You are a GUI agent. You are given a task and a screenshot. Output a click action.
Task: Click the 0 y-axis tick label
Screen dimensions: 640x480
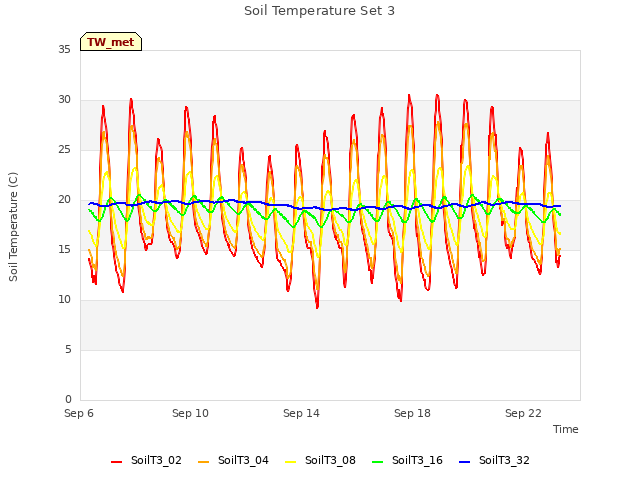pyautogui.click(x=68, y=400)
